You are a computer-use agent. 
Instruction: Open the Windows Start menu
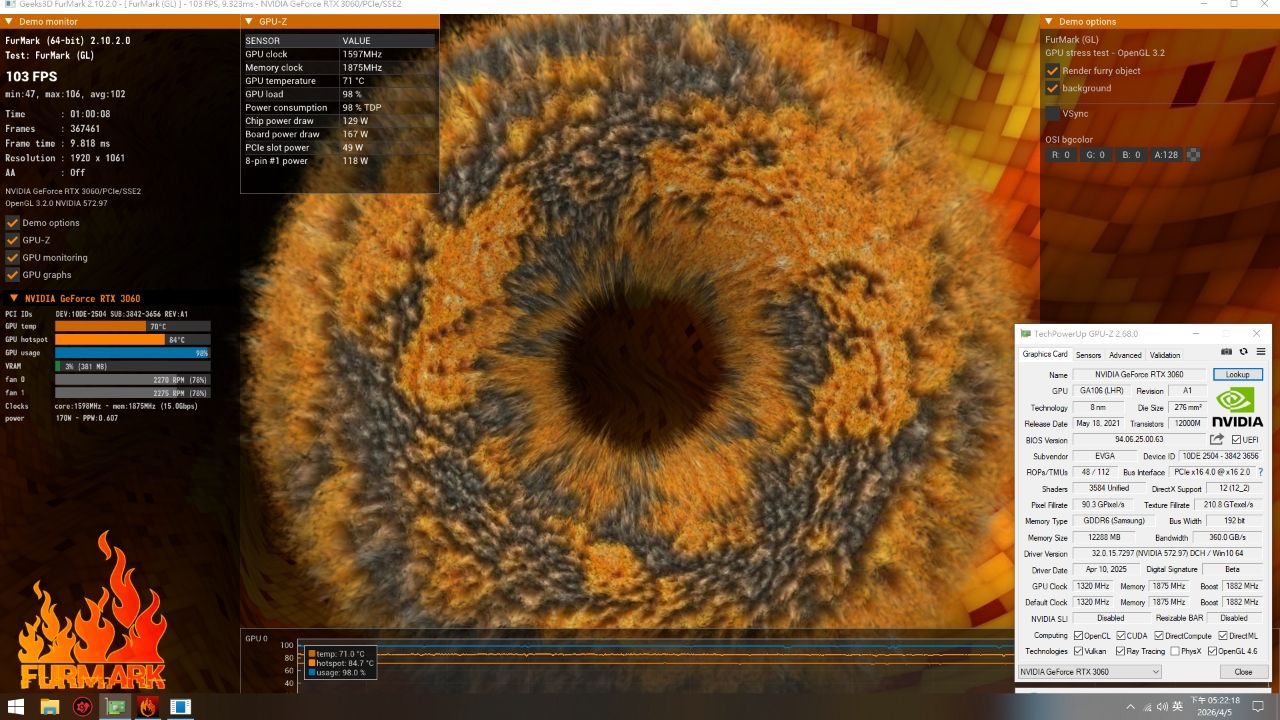(x=16, y=707)
